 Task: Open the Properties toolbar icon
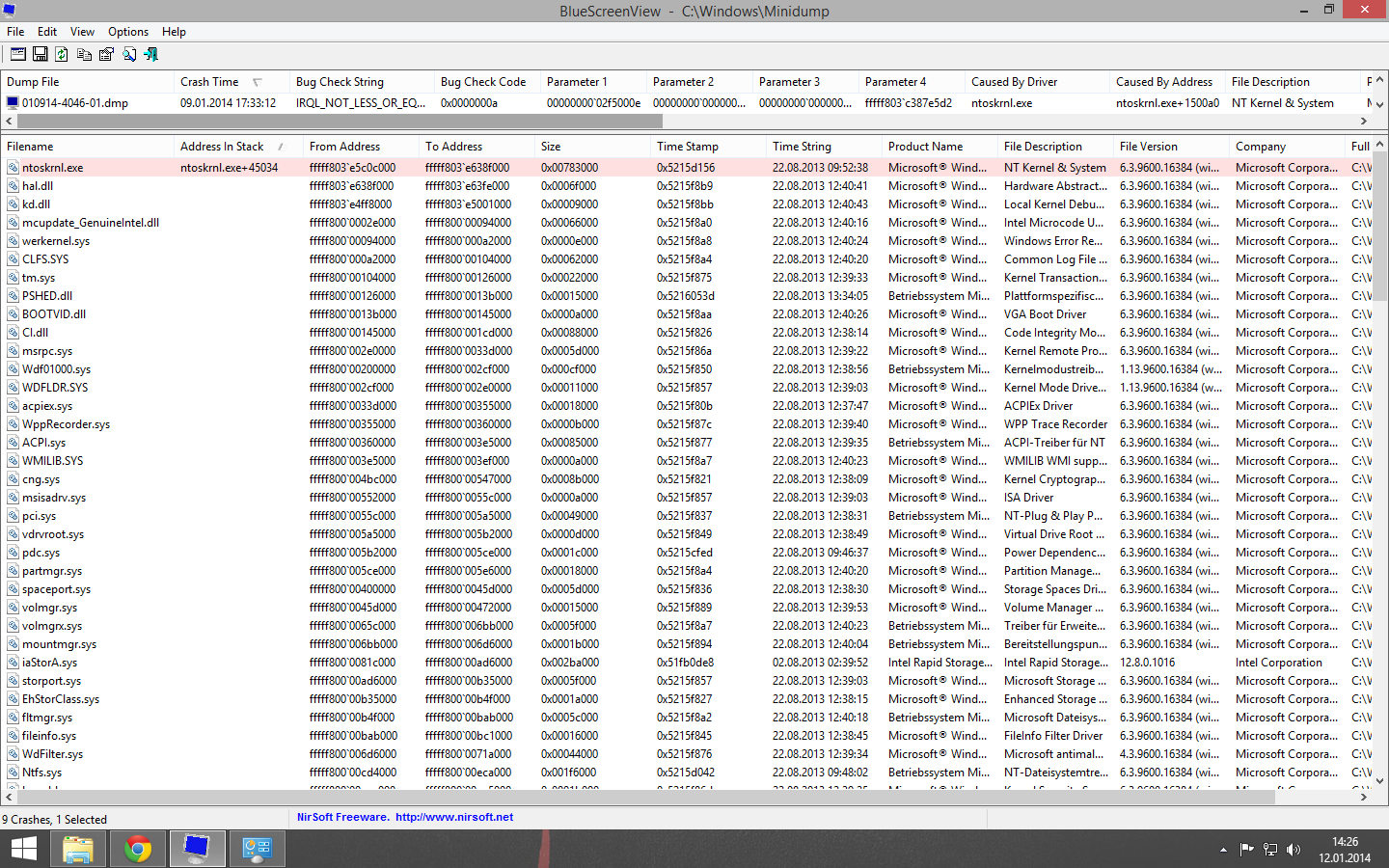pyautogui.click(x=106, y=54)
